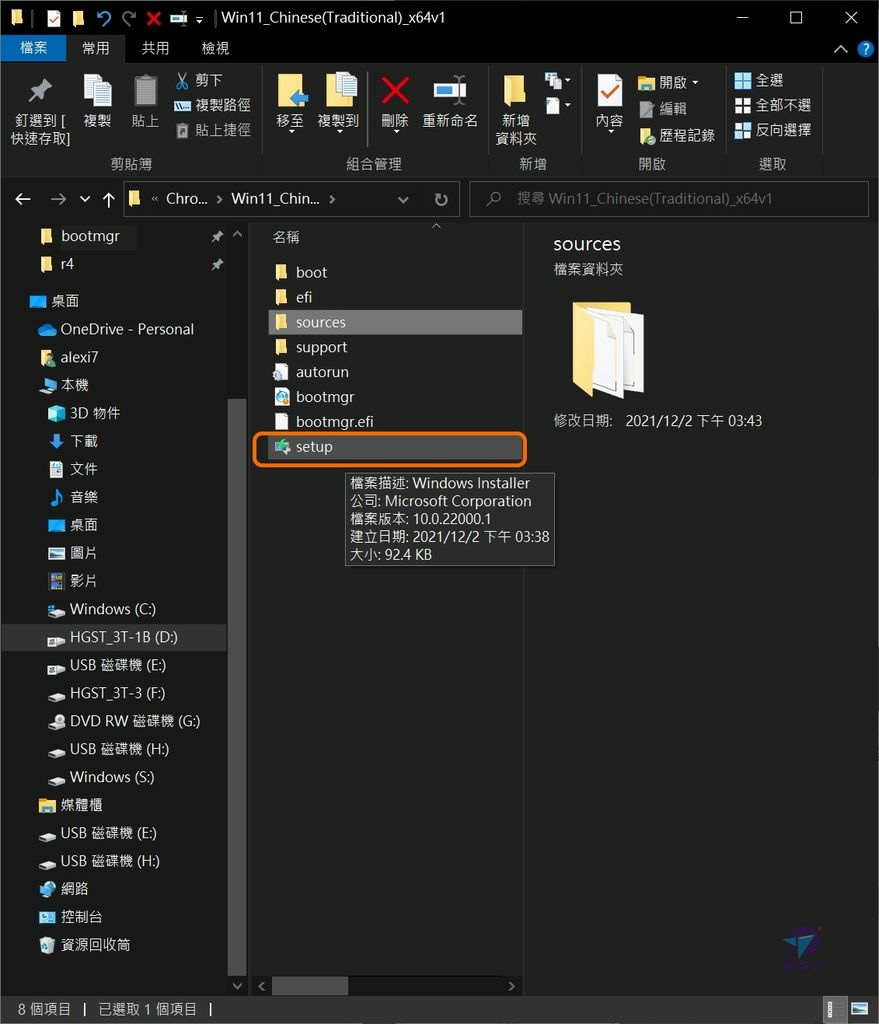Screen dimensions: 879x1024
Task: Select OneDrive - Personal in sidebar
Action: pos(116,329)
